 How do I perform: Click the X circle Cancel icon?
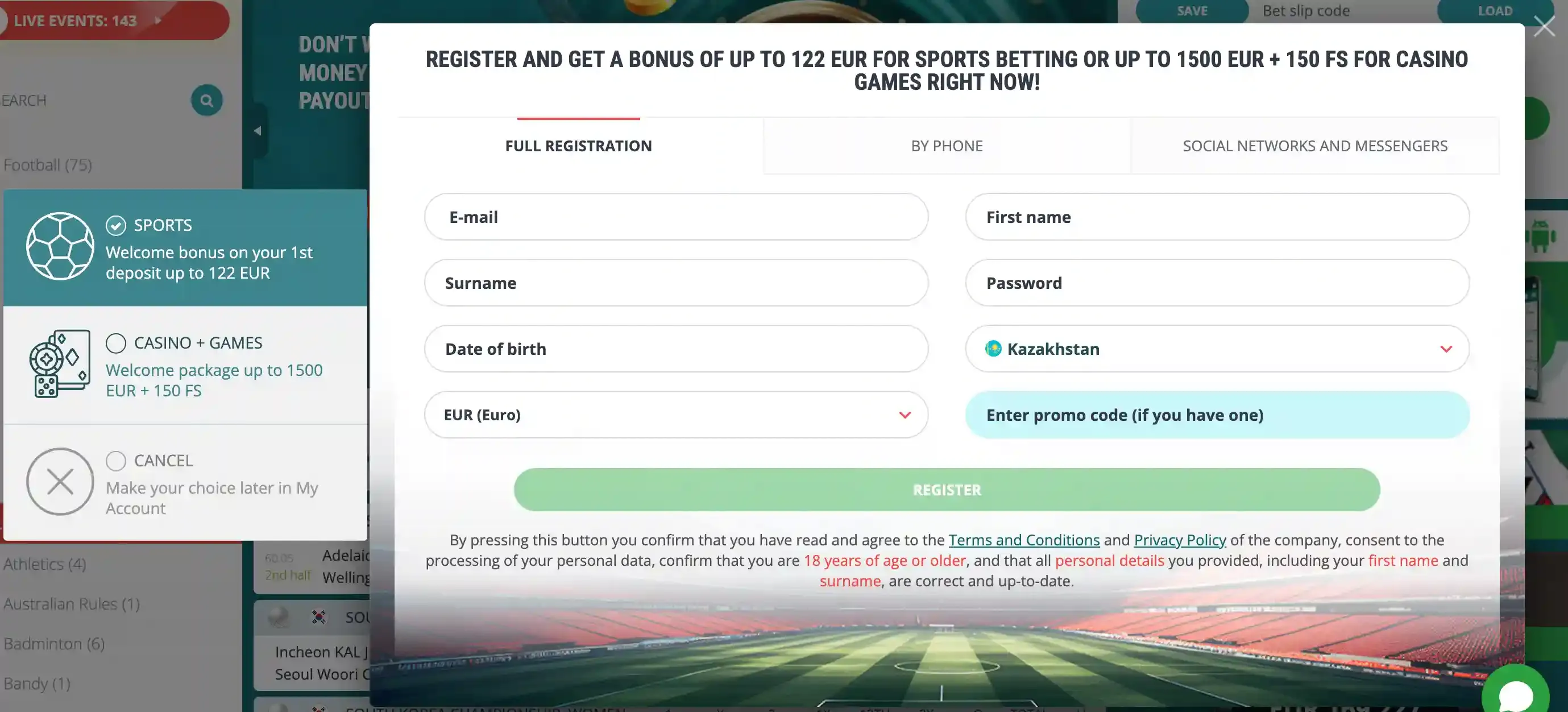coord(60,481)
